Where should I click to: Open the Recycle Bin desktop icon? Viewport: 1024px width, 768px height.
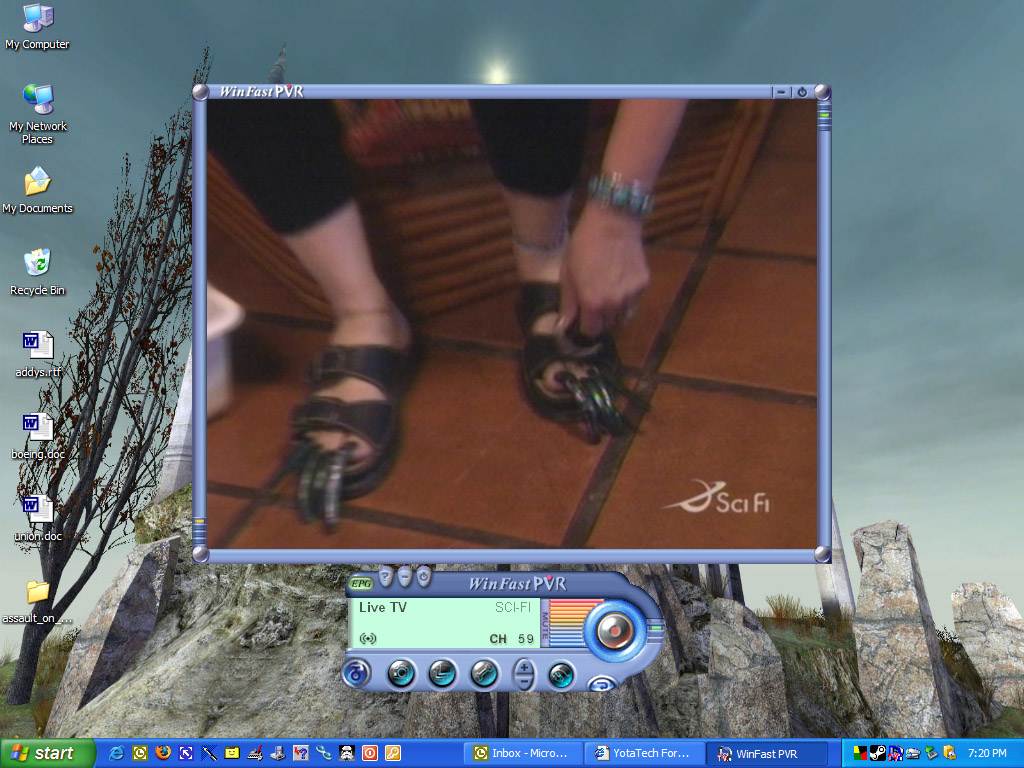pyautogui.click(x=37, y=272)
